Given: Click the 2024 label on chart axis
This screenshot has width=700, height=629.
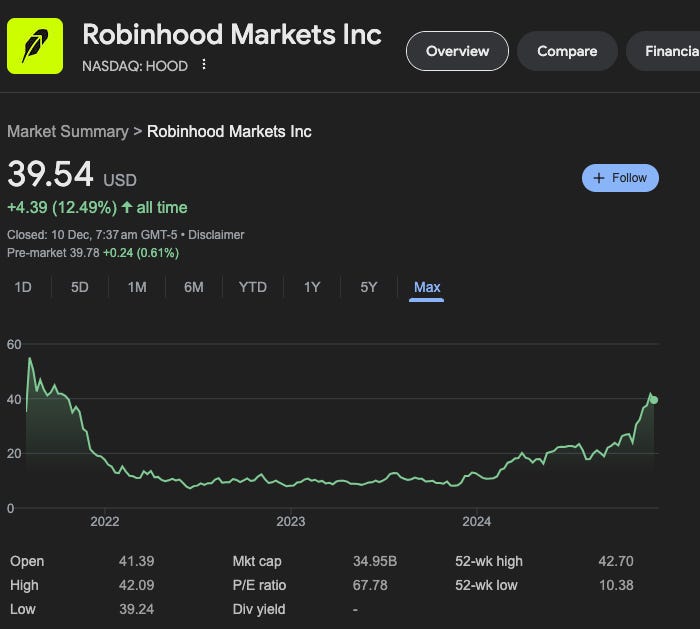Looking at the screenshot, I should (476, 521).
